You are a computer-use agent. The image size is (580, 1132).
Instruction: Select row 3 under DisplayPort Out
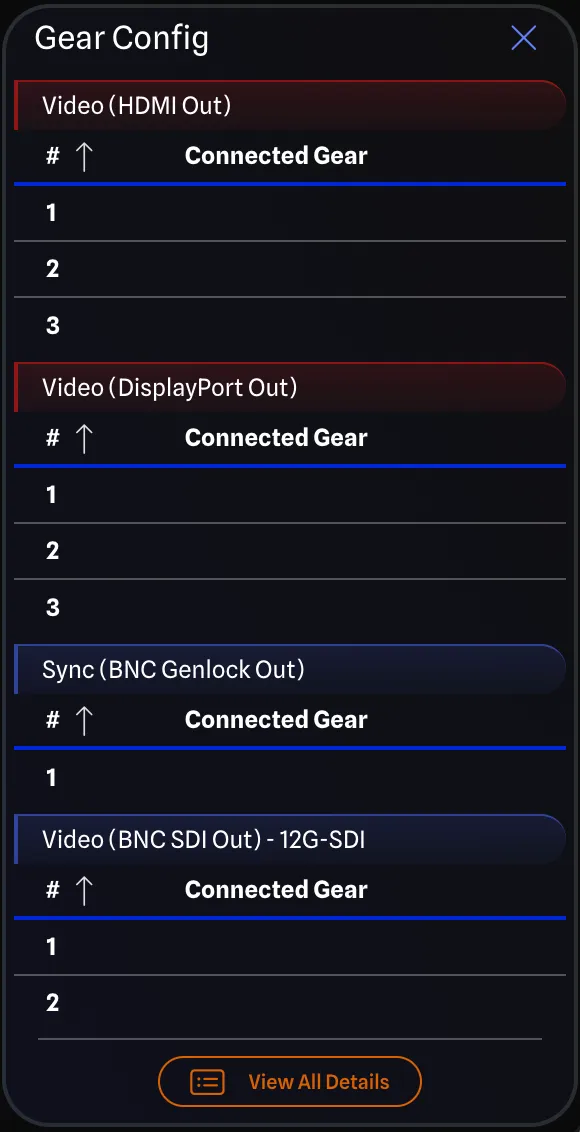(290, 608)
